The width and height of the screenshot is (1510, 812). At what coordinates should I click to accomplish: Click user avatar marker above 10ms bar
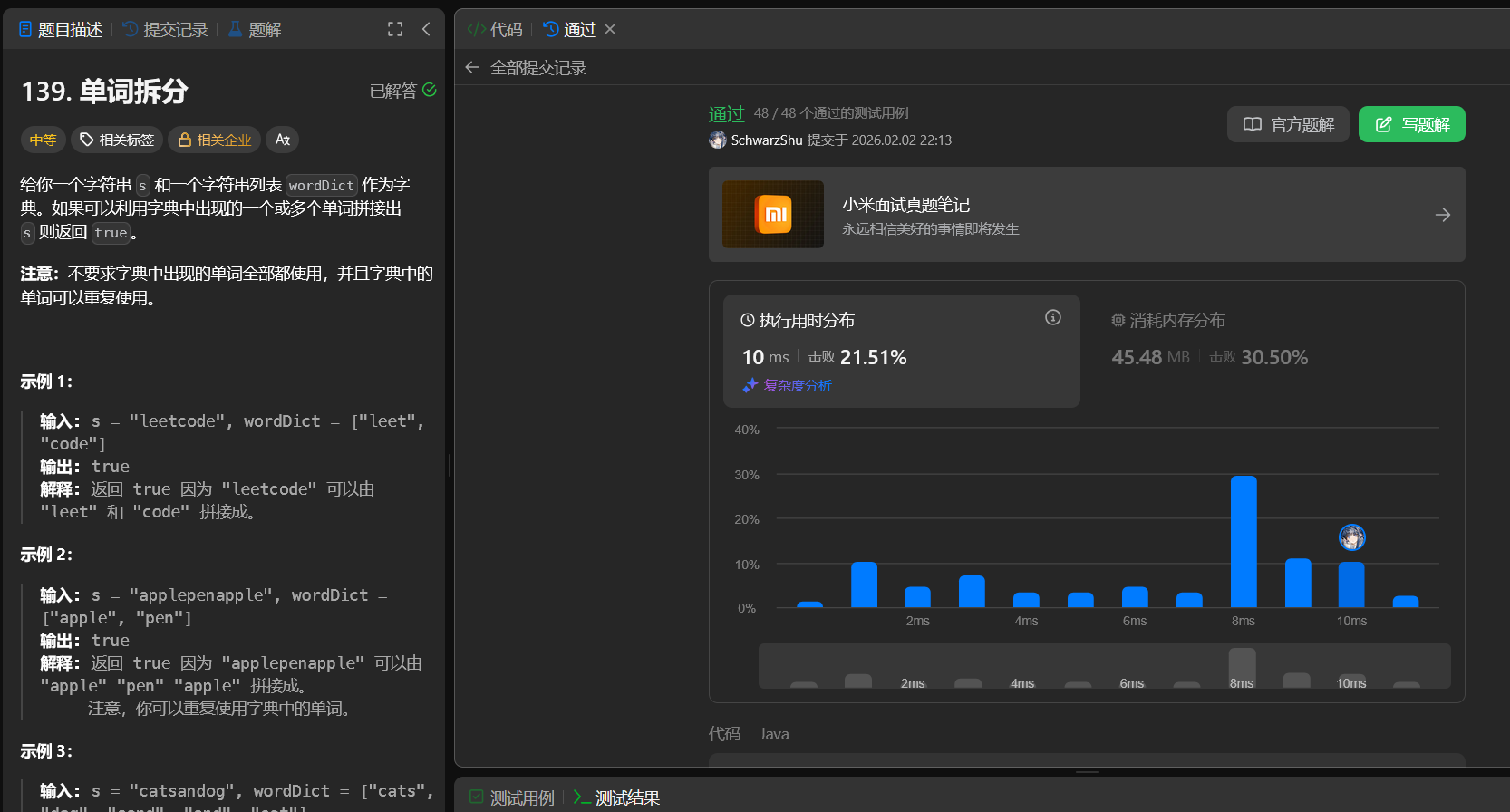coord(1351,537)
